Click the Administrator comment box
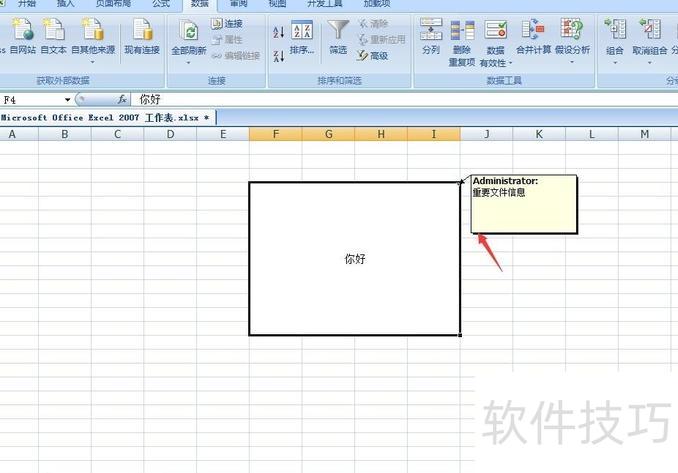 click(x=524, y=204)
